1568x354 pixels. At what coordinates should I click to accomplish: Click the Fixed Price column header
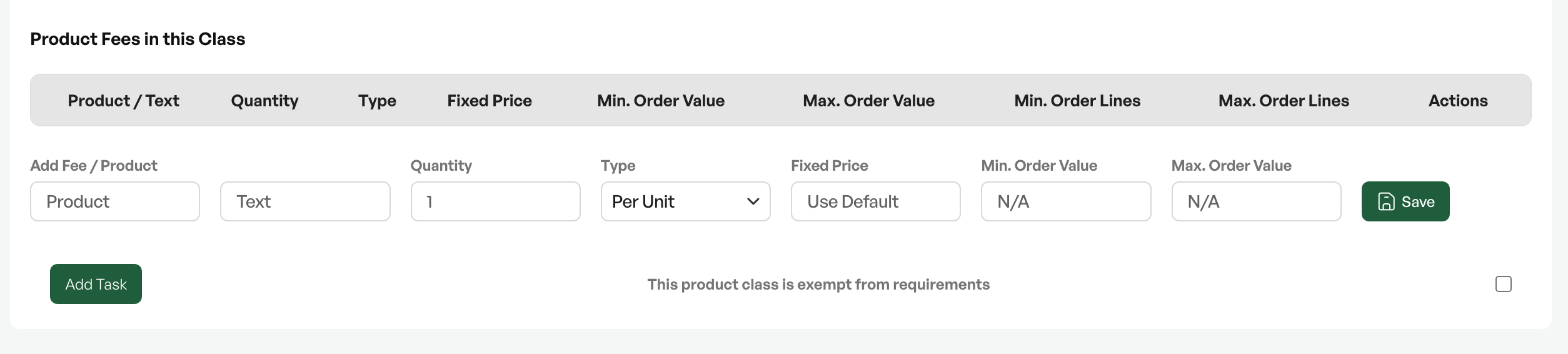pos(490,101)
